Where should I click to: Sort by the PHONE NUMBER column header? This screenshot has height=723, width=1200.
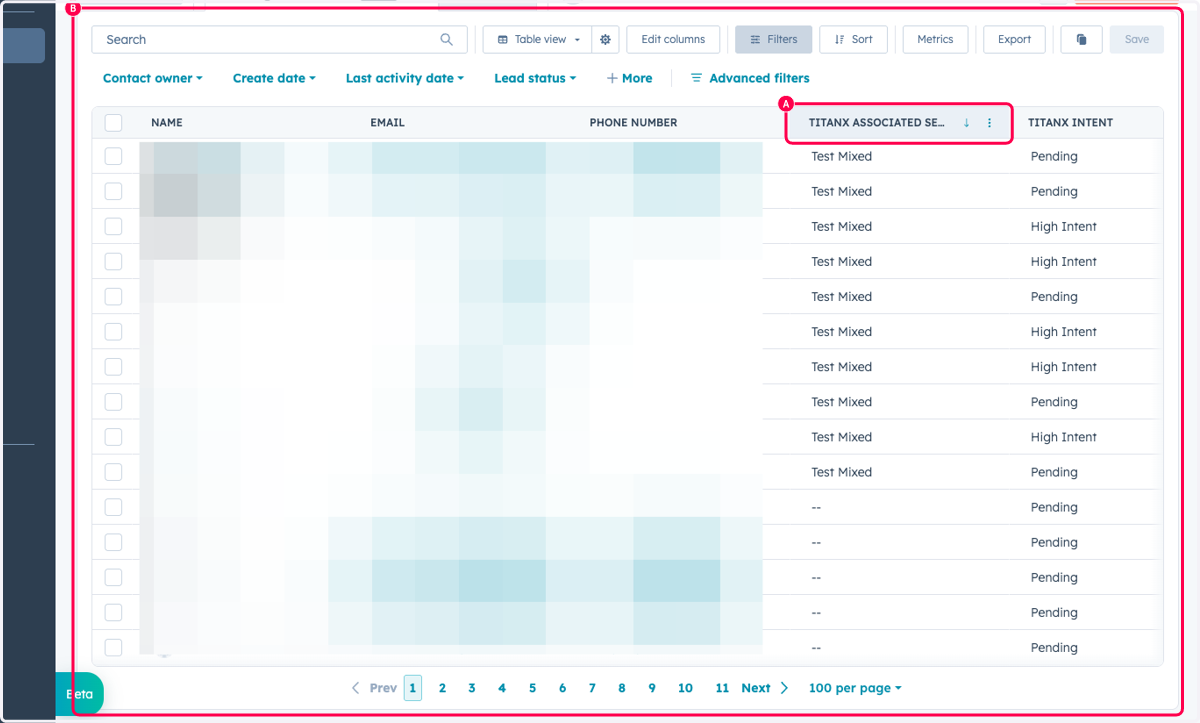[x=633, y=123]
